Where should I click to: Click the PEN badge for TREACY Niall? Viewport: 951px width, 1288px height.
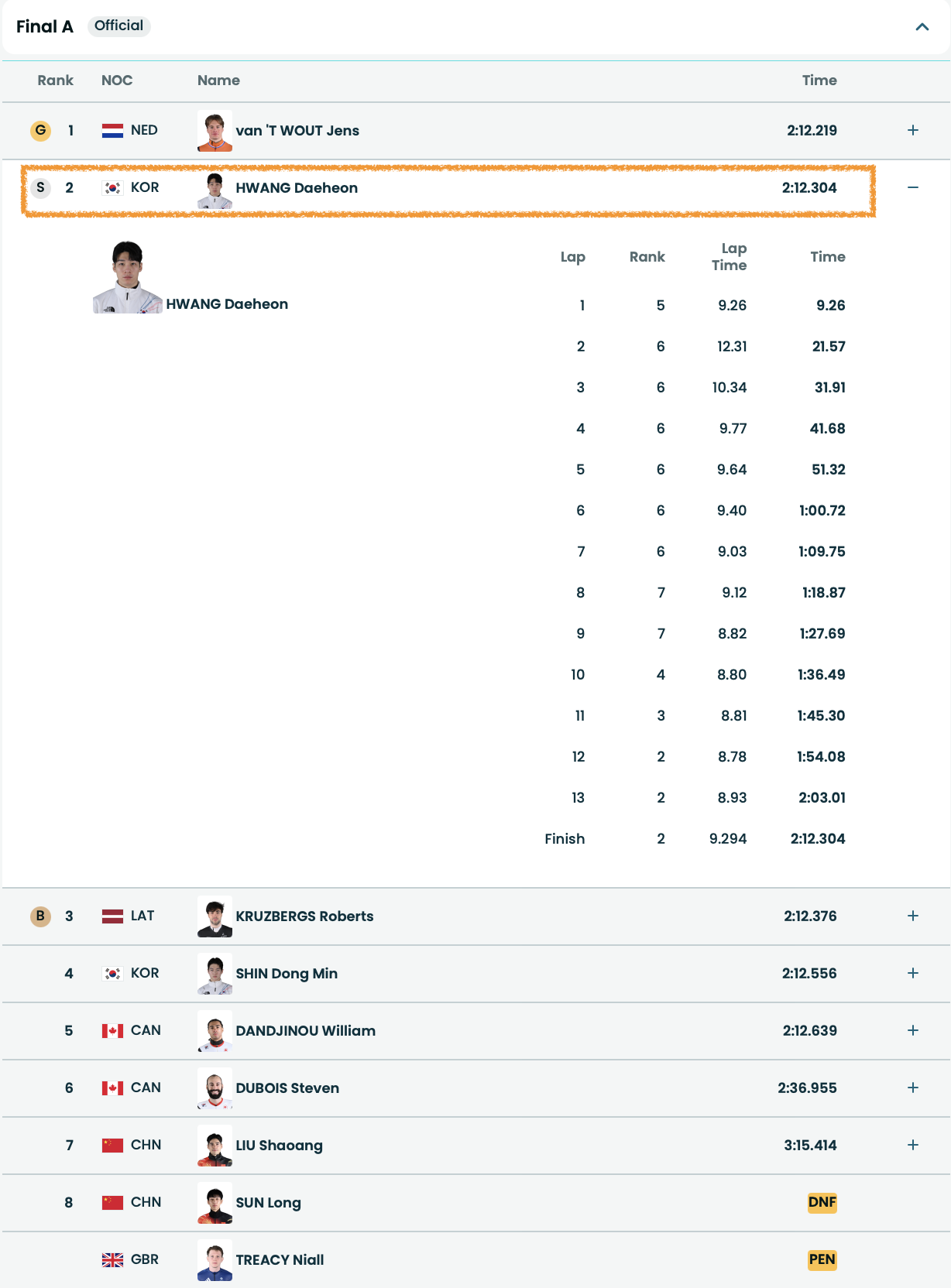click(x=822, y=1259)
